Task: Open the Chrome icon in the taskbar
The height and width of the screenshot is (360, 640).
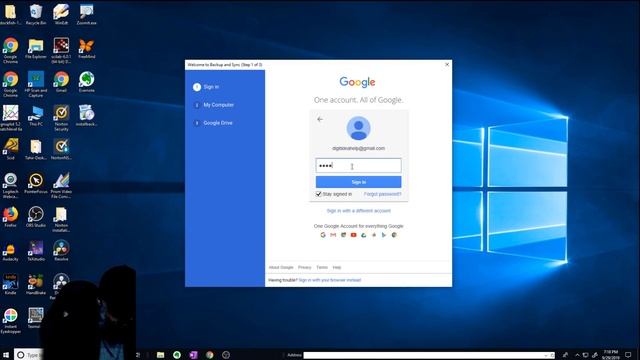Action: pos(209,355)
